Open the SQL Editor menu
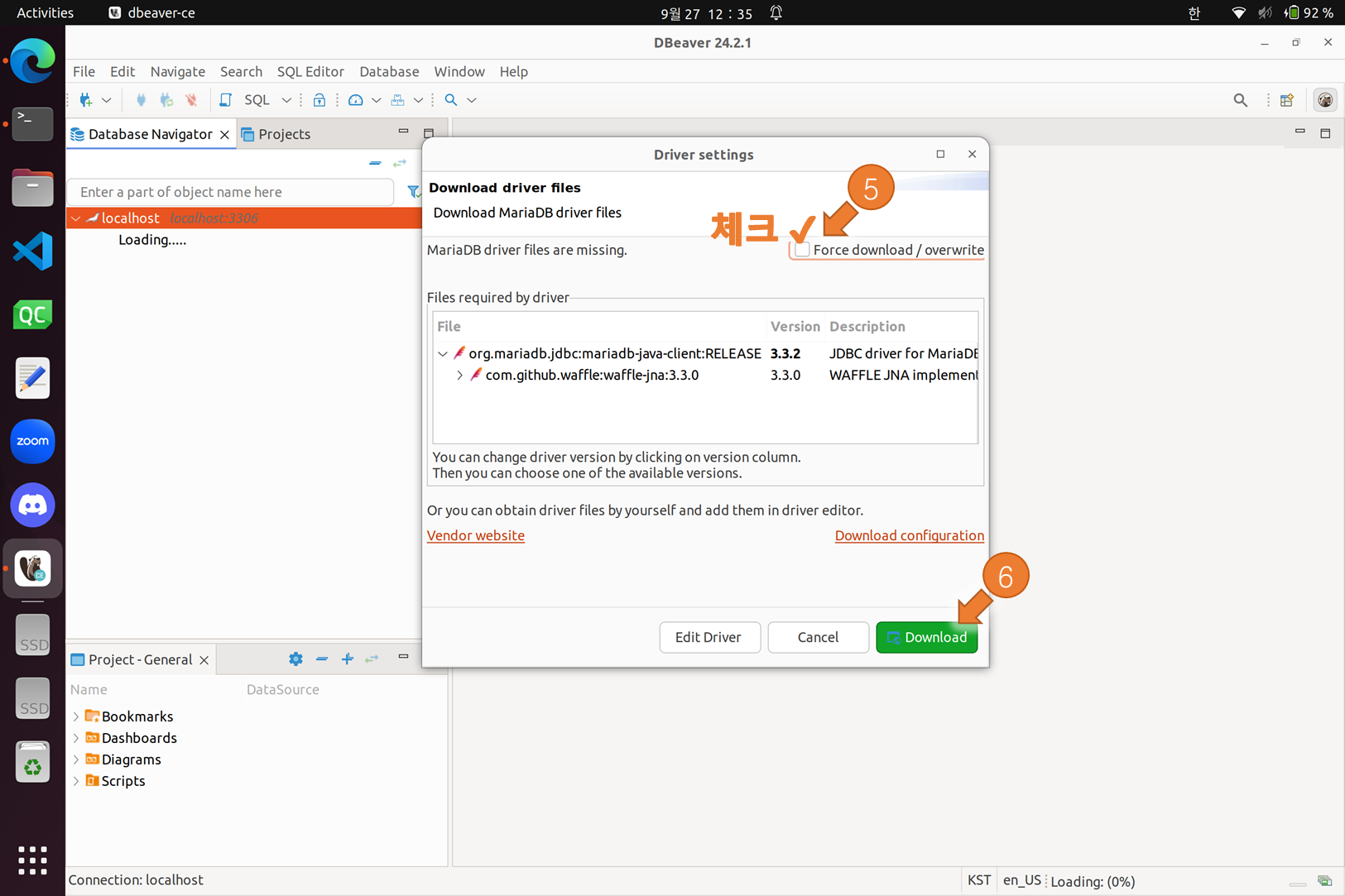The height and width of the screenshot is (896, 1345). (x=310, y=71)
